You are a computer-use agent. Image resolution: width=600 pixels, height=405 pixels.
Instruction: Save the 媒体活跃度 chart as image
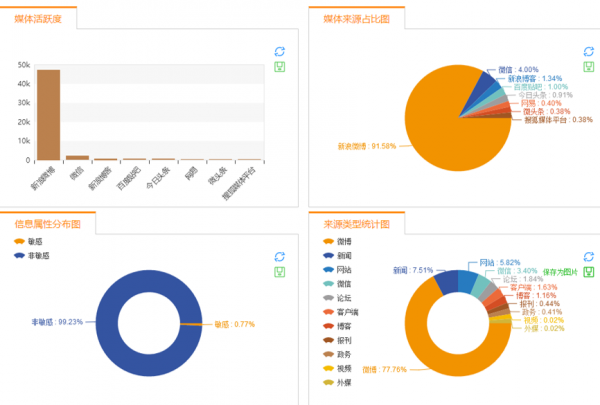click(x=279, y=67)
